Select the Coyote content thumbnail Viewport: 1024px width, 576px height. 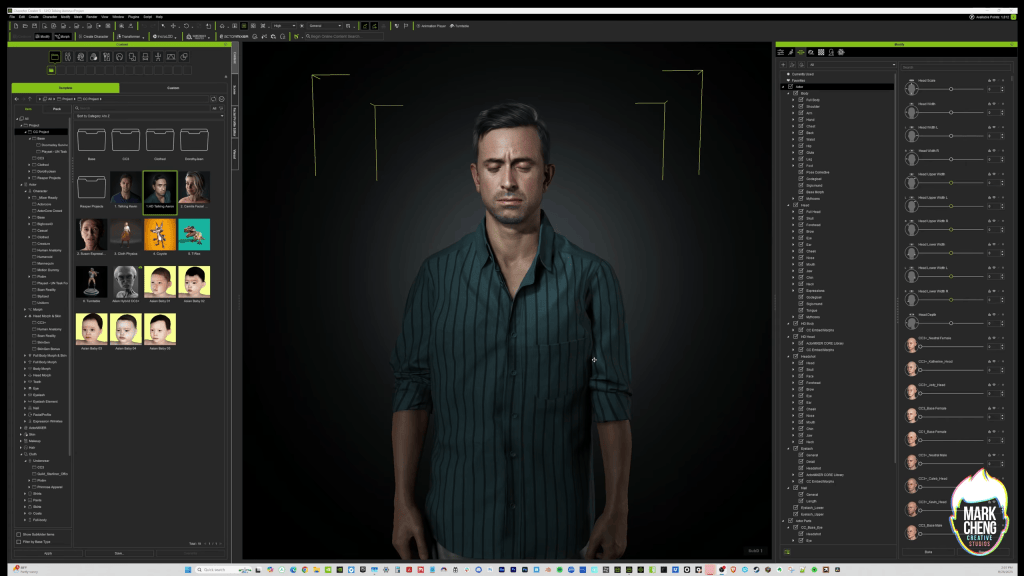tap(160, 235)
